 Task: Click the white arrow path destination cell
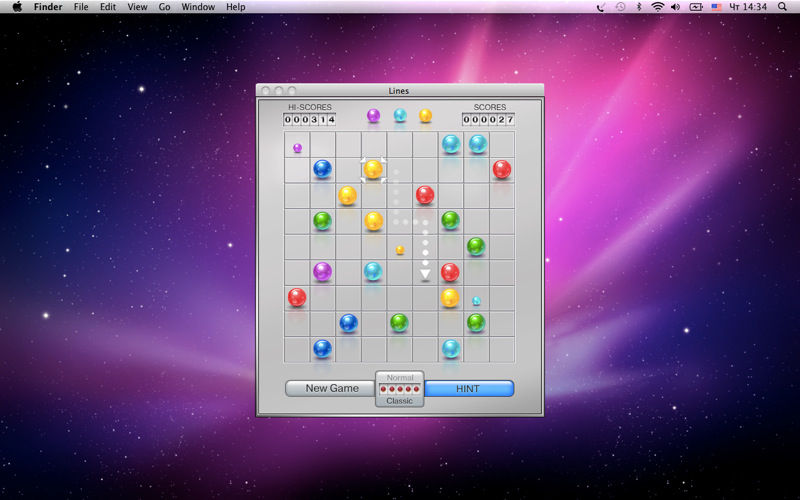click(425, 273)
